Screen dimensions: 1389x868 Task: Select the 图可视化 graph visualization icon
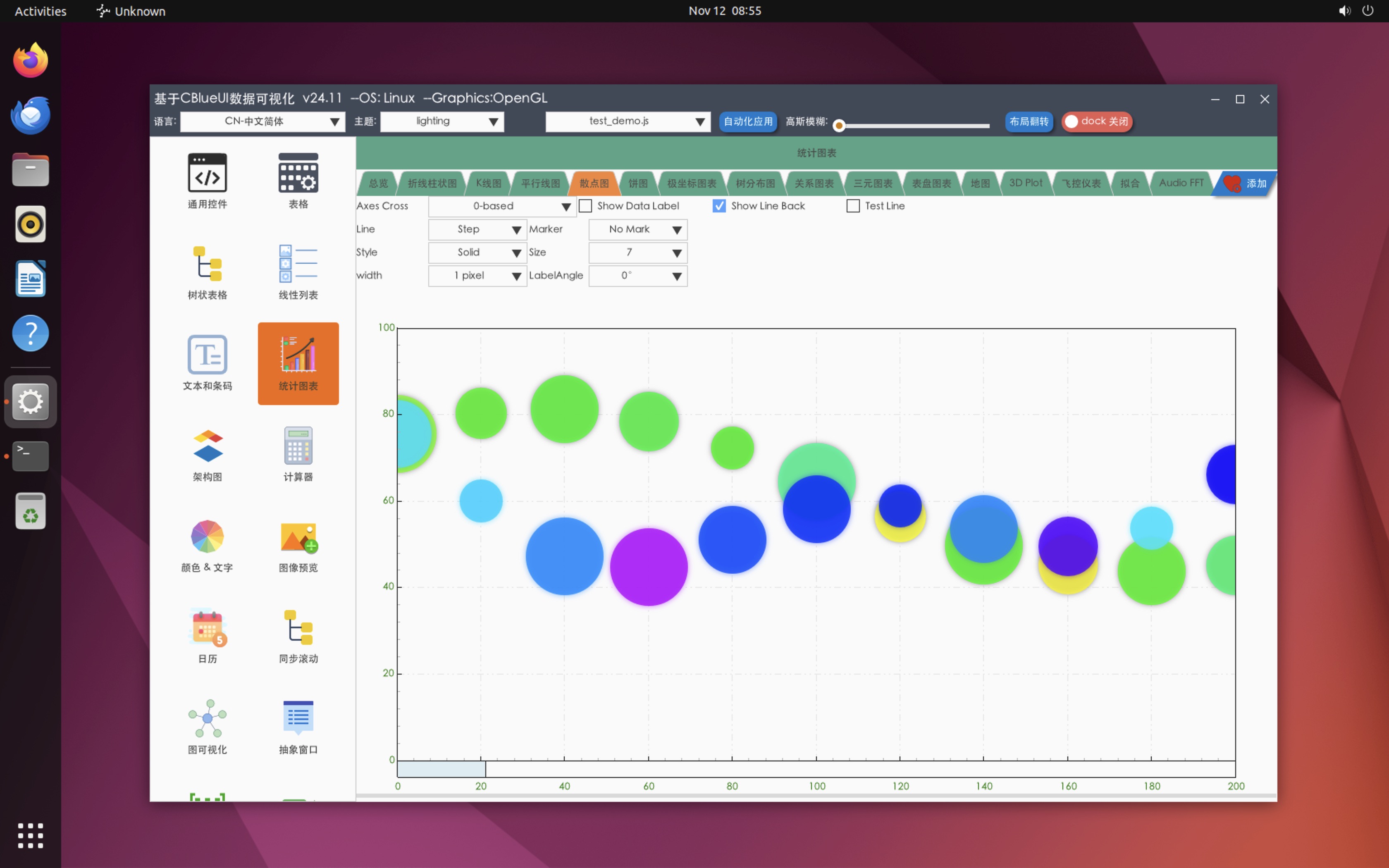207,718
